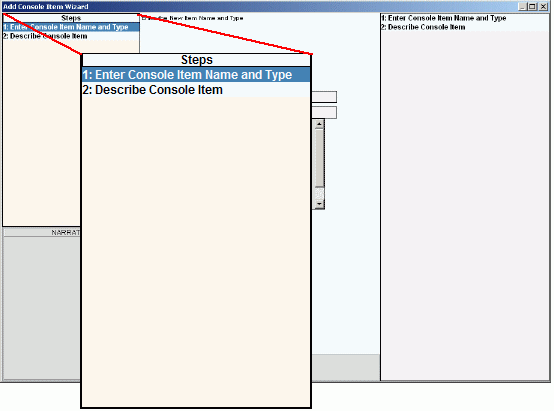Select '1: Enter Console Item Name and Type' in right panel
The width and height of the screenshot is (554, 411).
(x=444, y=18)
